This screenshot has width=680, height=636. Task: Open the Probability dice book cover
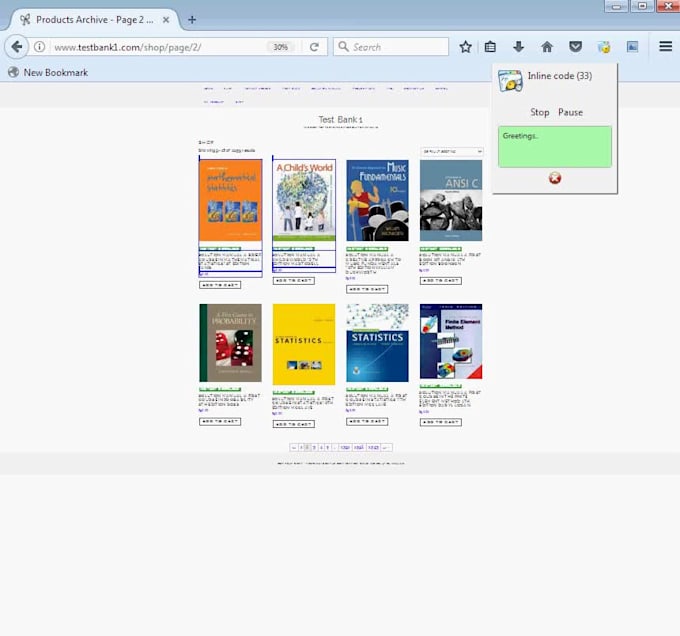coord(230,342)
